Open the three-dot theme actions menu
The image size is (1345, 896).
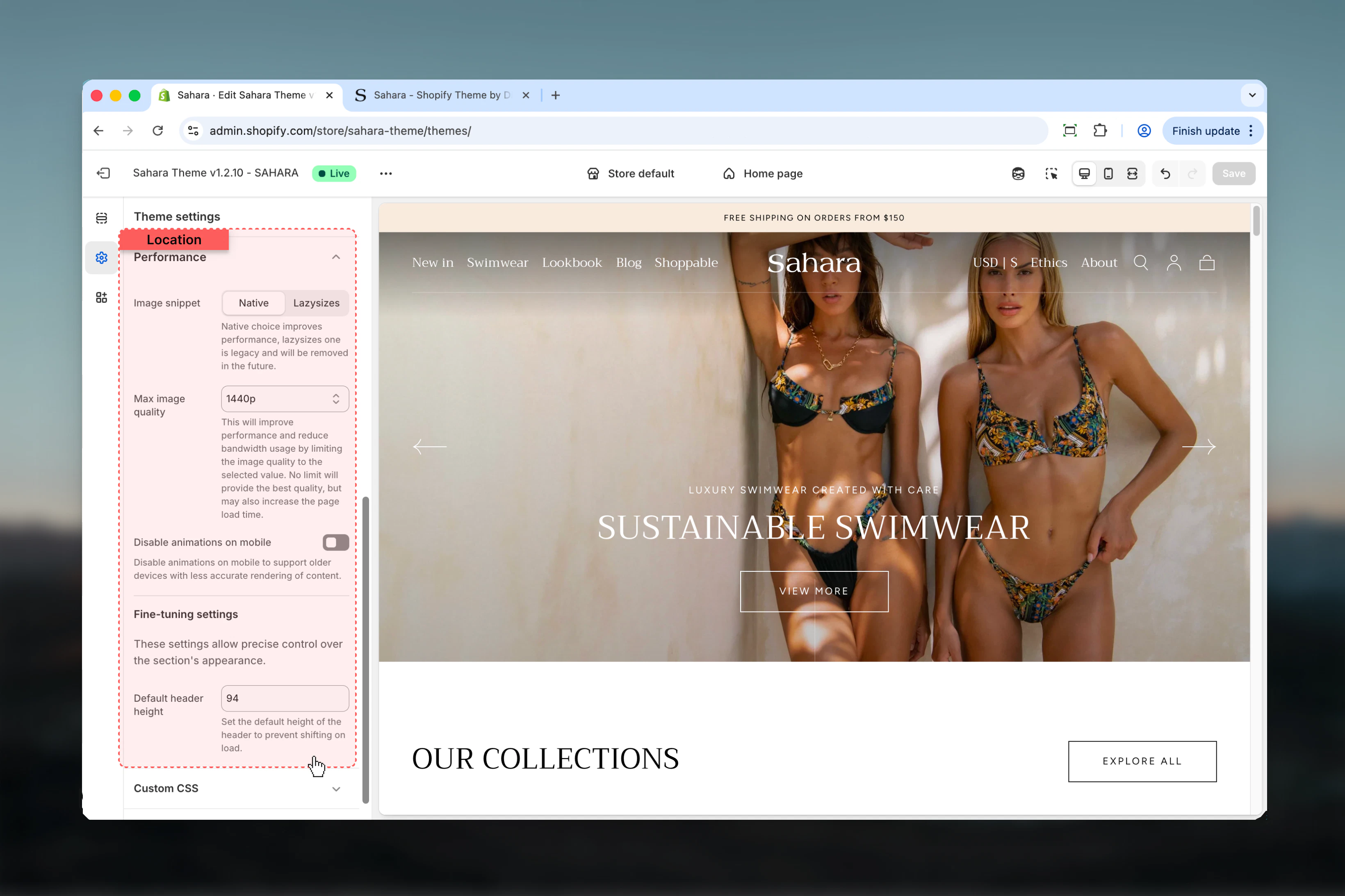pos(386,174)
